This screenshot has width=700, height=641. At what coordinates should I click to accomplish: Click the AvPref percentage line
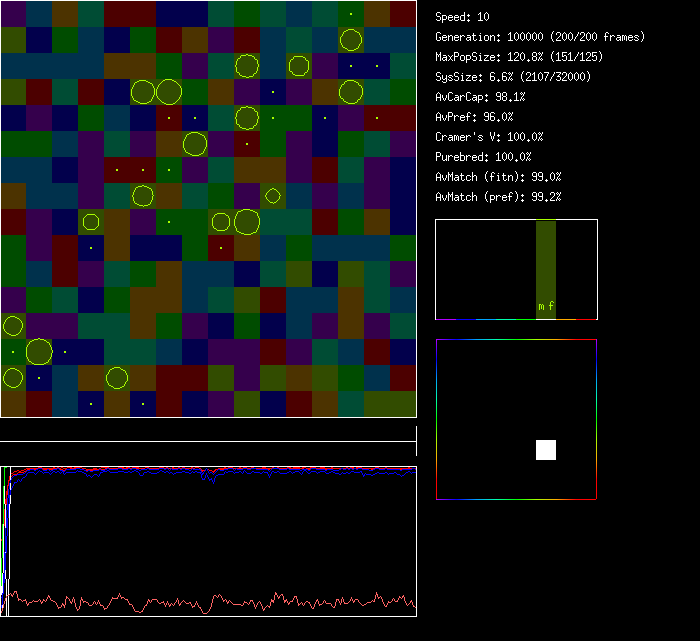[475, 117]
